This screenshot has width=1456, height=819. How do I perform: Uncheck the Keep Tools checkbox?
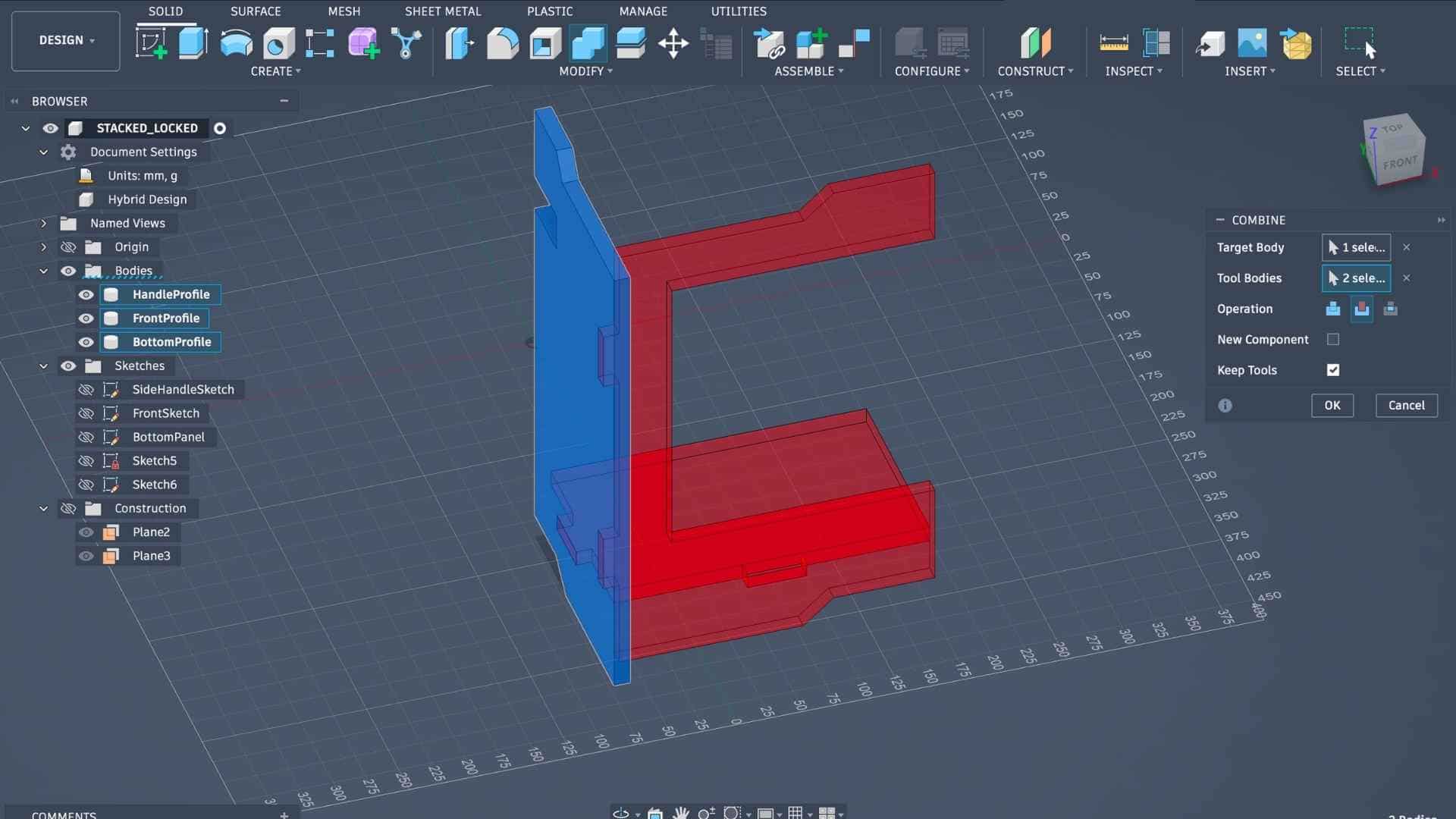[1333, 370]
